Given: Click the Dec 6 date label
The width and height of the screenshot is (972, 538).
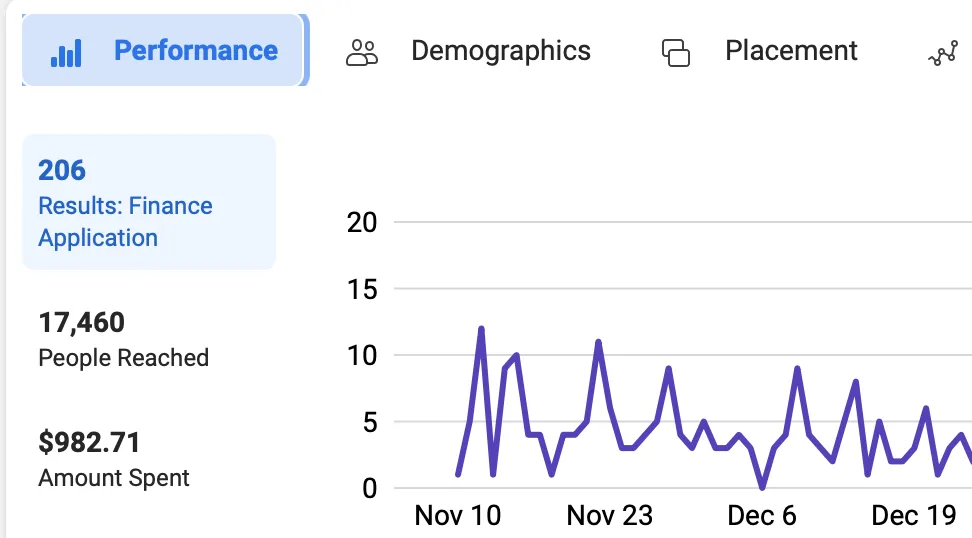Looking at the screenshot, I should 761,516.
